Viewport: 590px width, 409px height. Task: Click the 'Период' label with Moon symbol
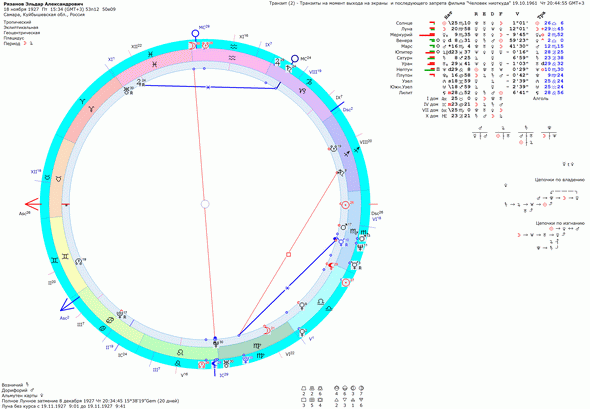tap(18, 43)
